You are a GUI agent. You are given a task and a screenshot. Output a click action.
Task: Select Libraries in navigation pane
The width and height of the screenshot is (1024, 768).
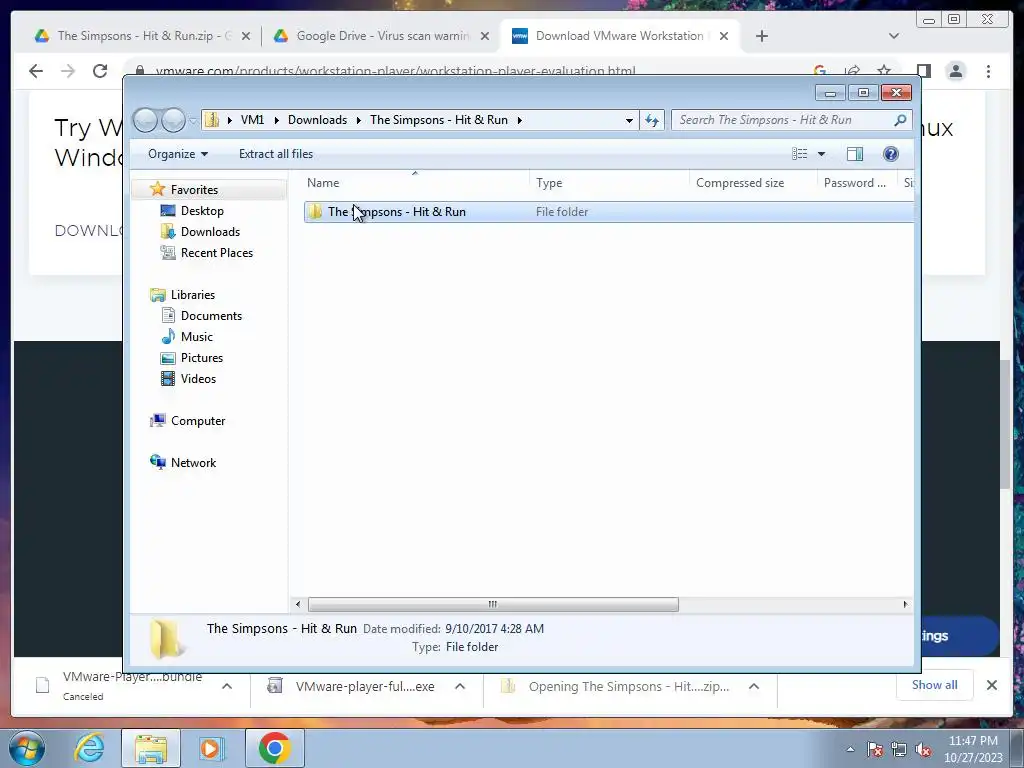[193, 295]
